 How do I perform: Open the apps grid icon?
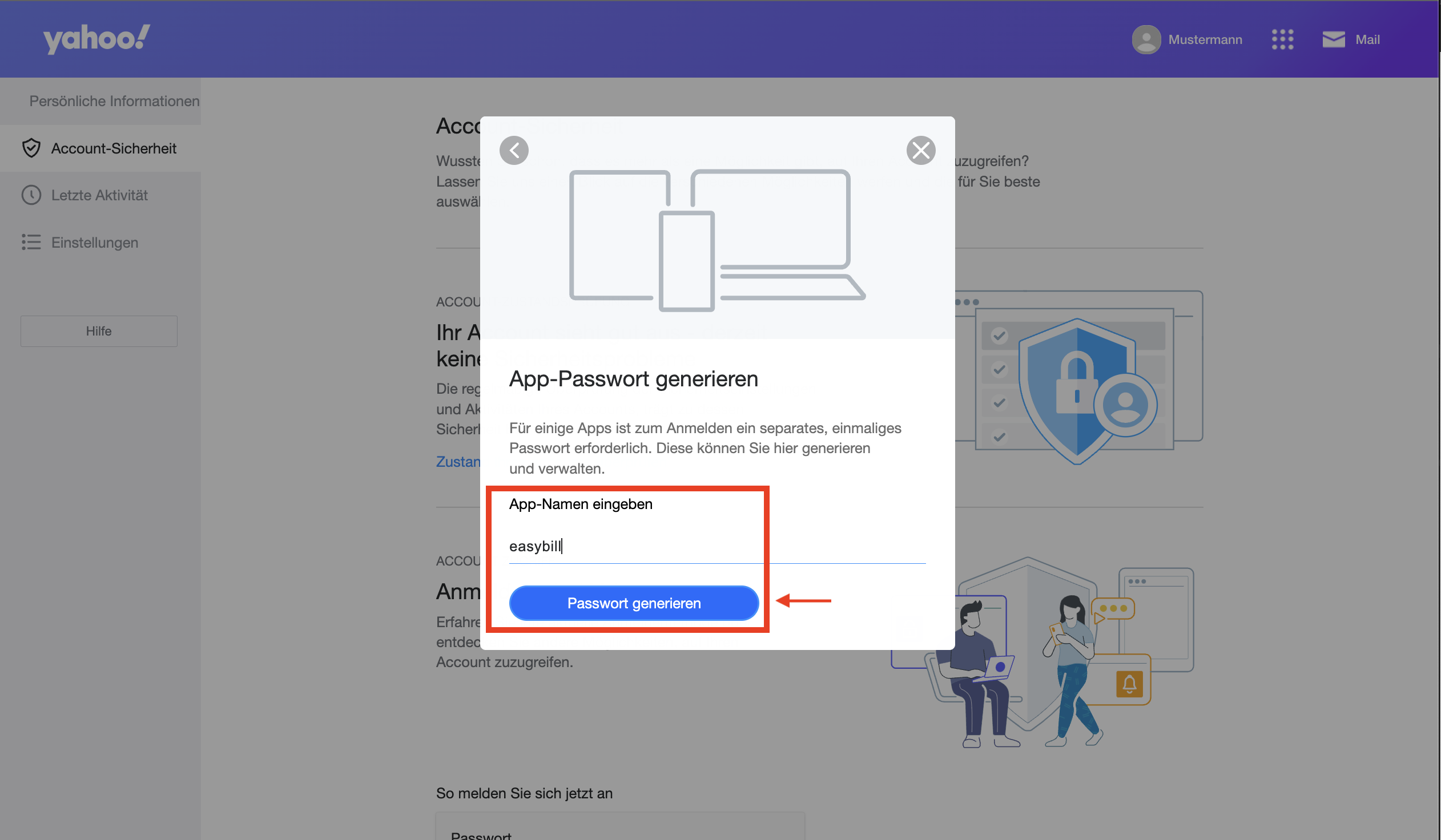point(1282,39)
